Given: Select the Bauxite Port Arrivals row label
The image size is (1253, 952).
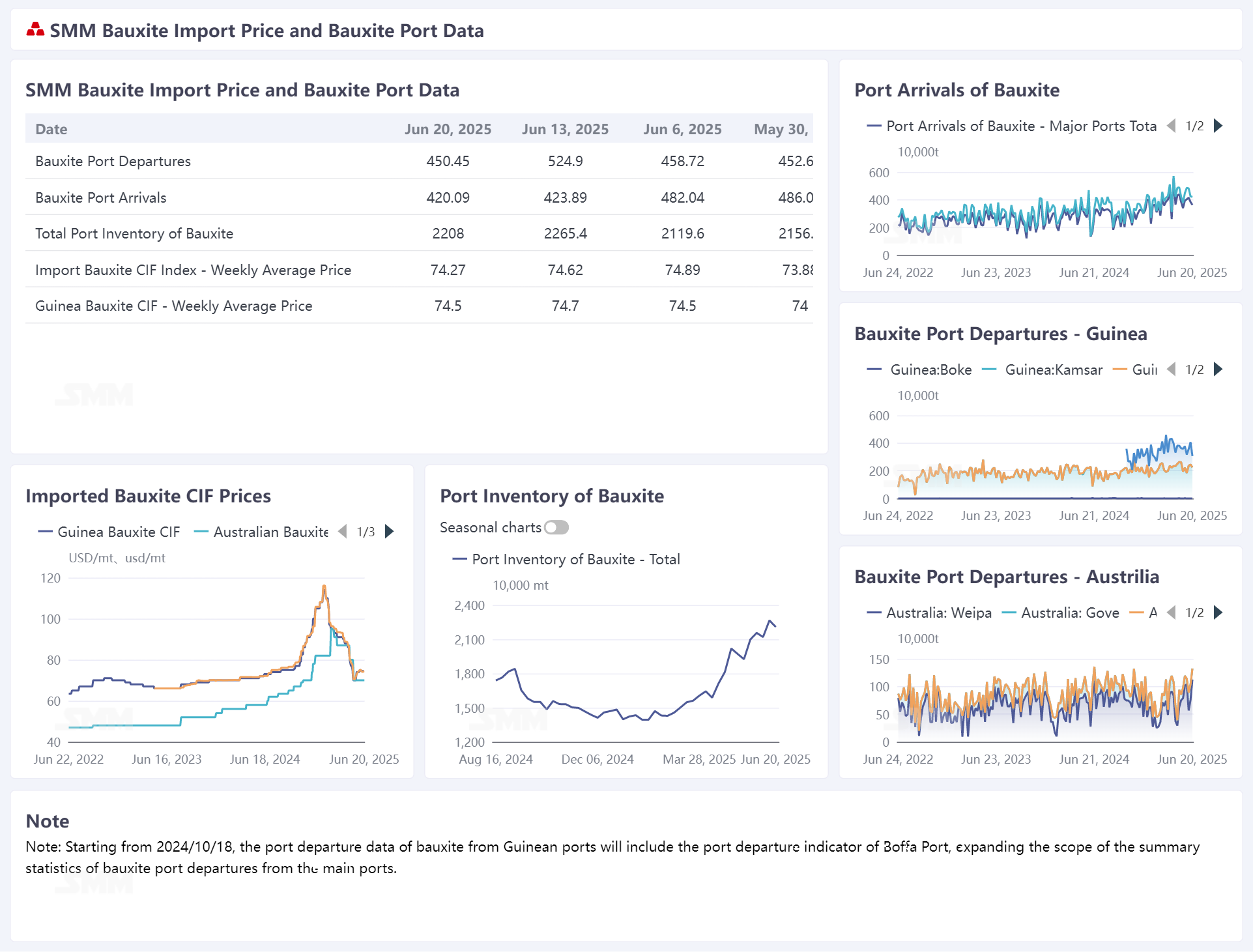Looking at the screenshot, I should click(x=101, y=197).
